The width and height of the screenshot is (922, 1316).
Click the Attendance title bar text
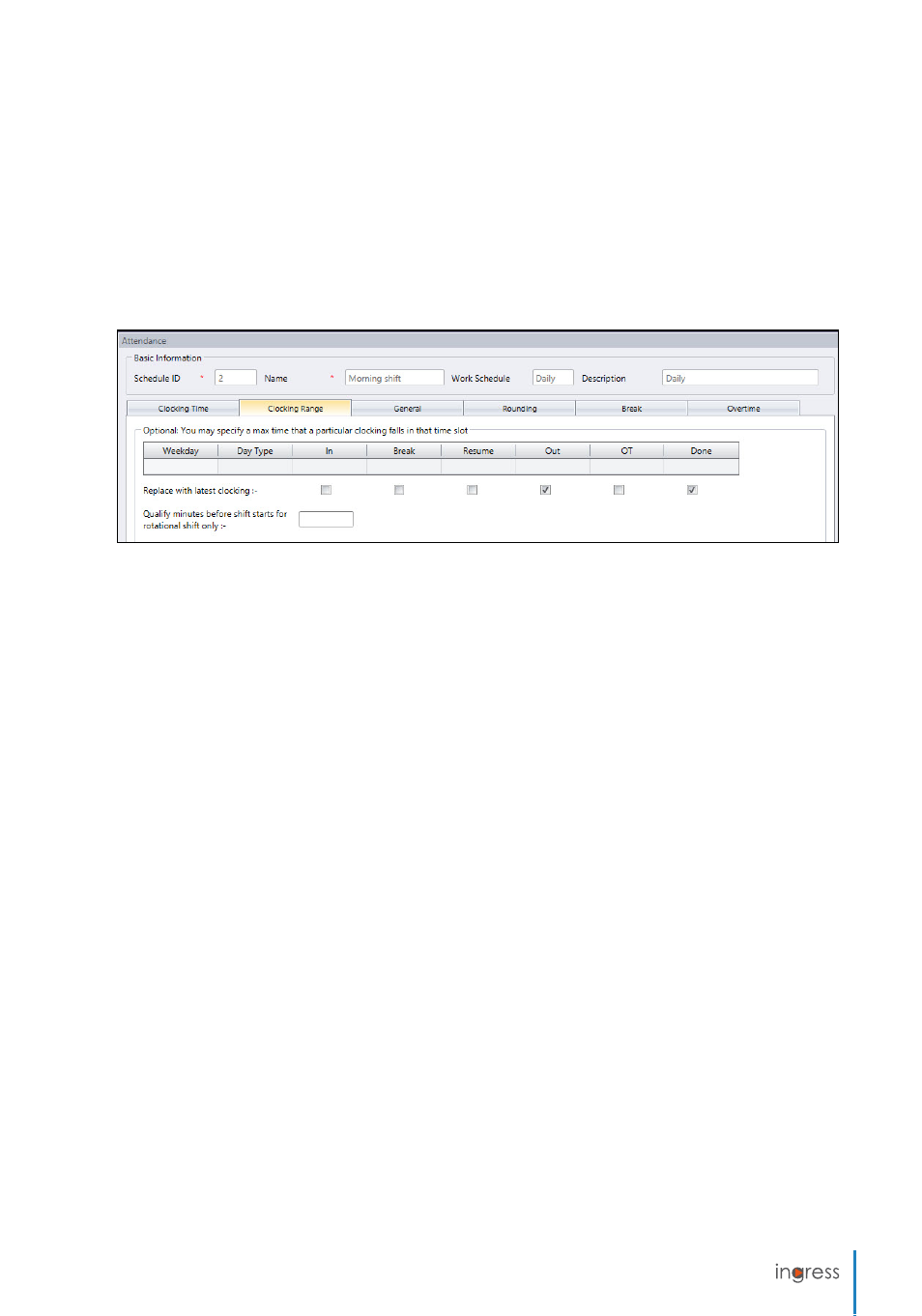pyautogui.click(x=144, y=341)
